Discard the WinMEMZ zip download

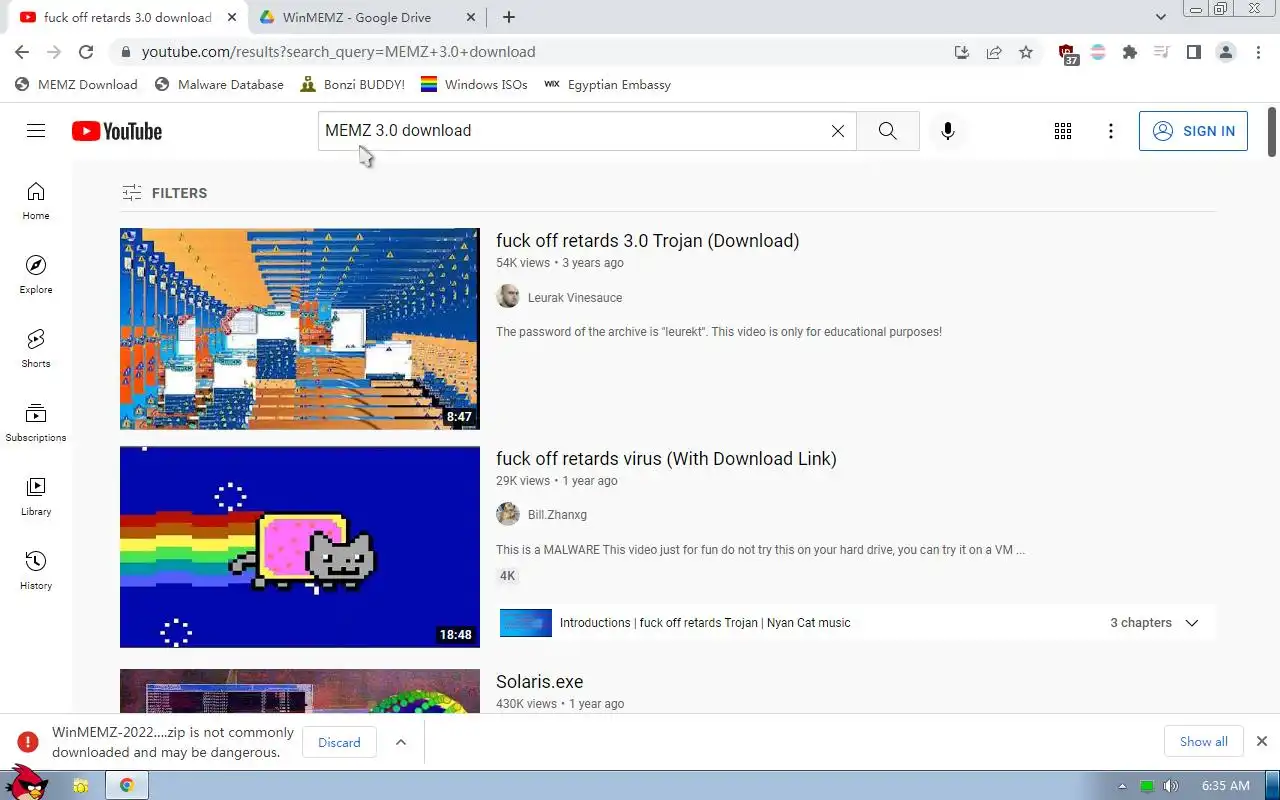pyautogui.click(x=339, y=742)
